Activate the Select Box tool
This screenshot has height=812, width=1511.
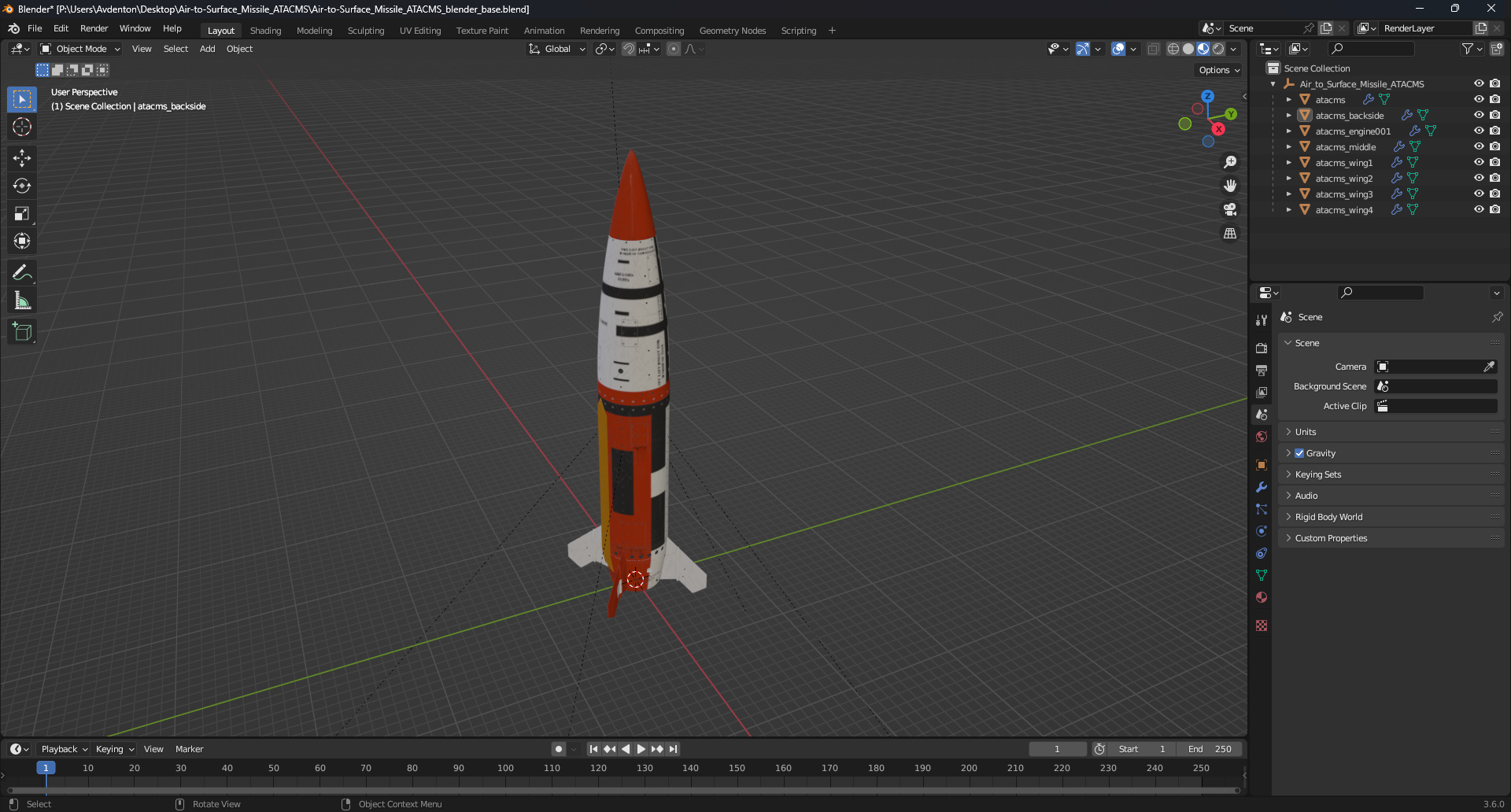(x=22, y=99)
